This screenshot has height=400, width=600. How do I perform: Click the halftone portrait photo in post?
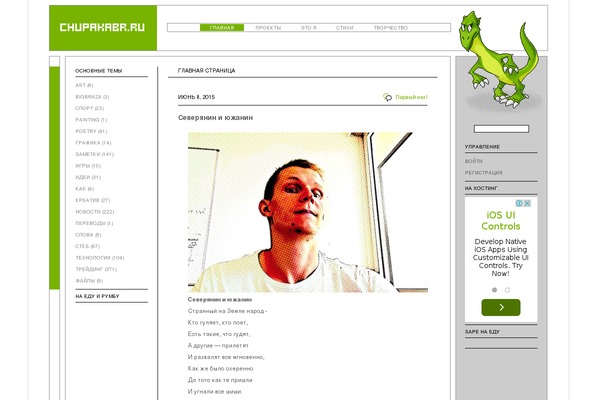[x=308, y=212]
